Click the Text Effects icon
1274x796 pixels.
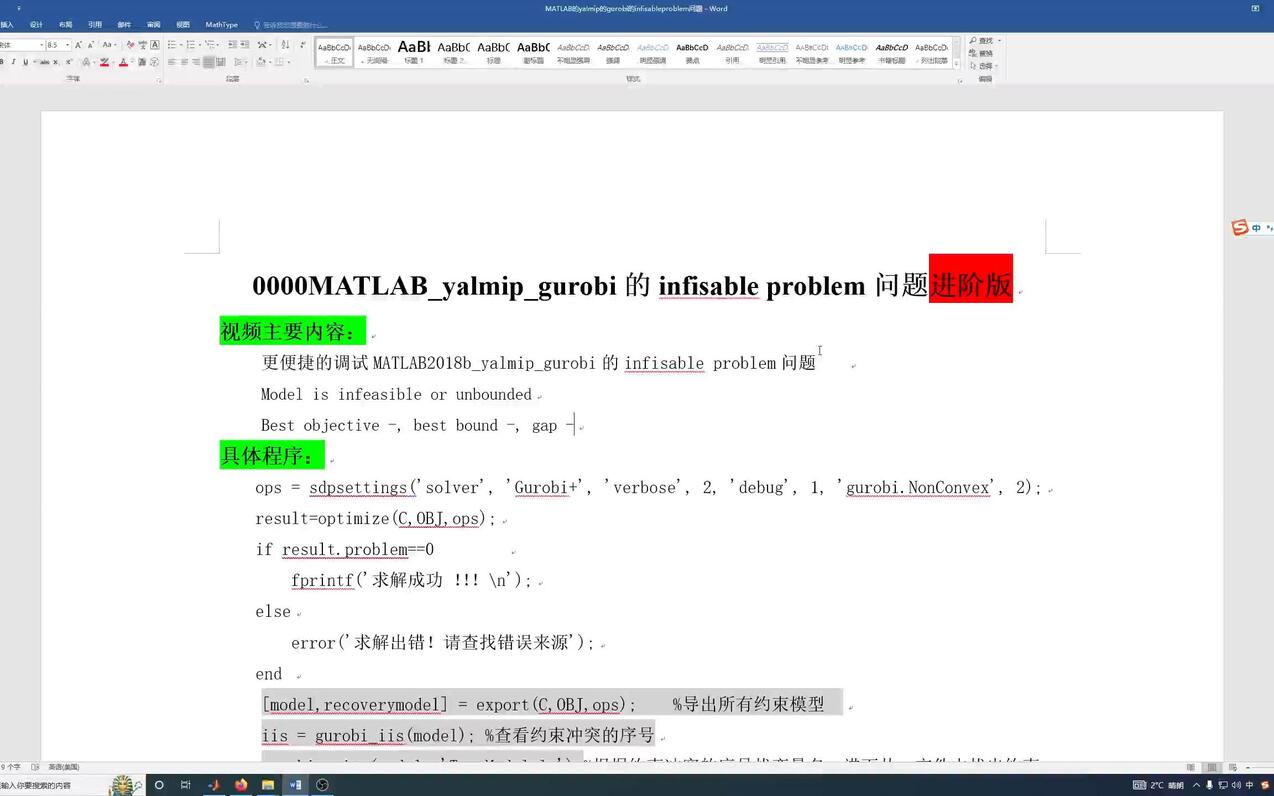[87, 62]
